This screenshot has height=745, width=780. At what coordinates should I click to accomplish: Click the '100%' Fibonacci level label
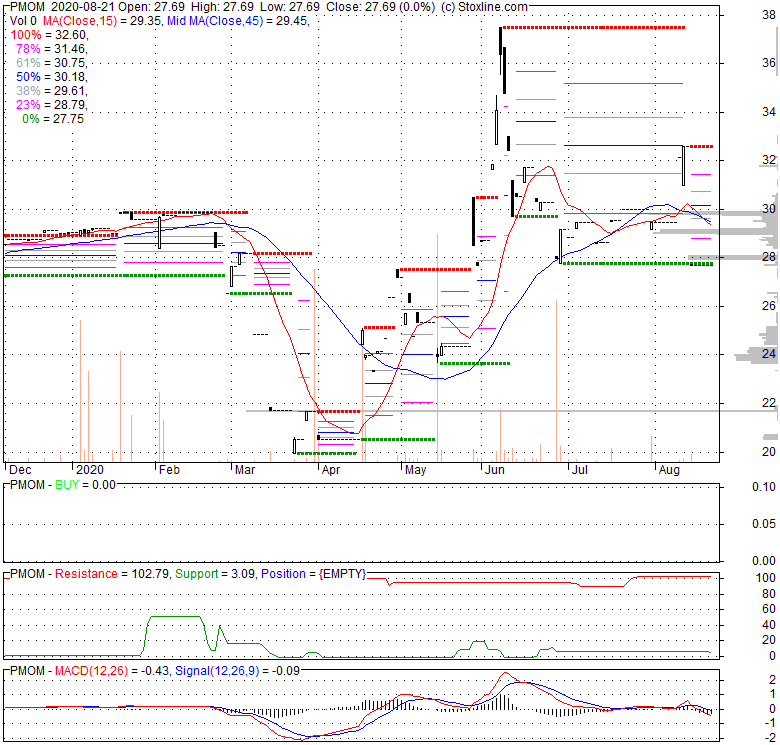point(26,35)
